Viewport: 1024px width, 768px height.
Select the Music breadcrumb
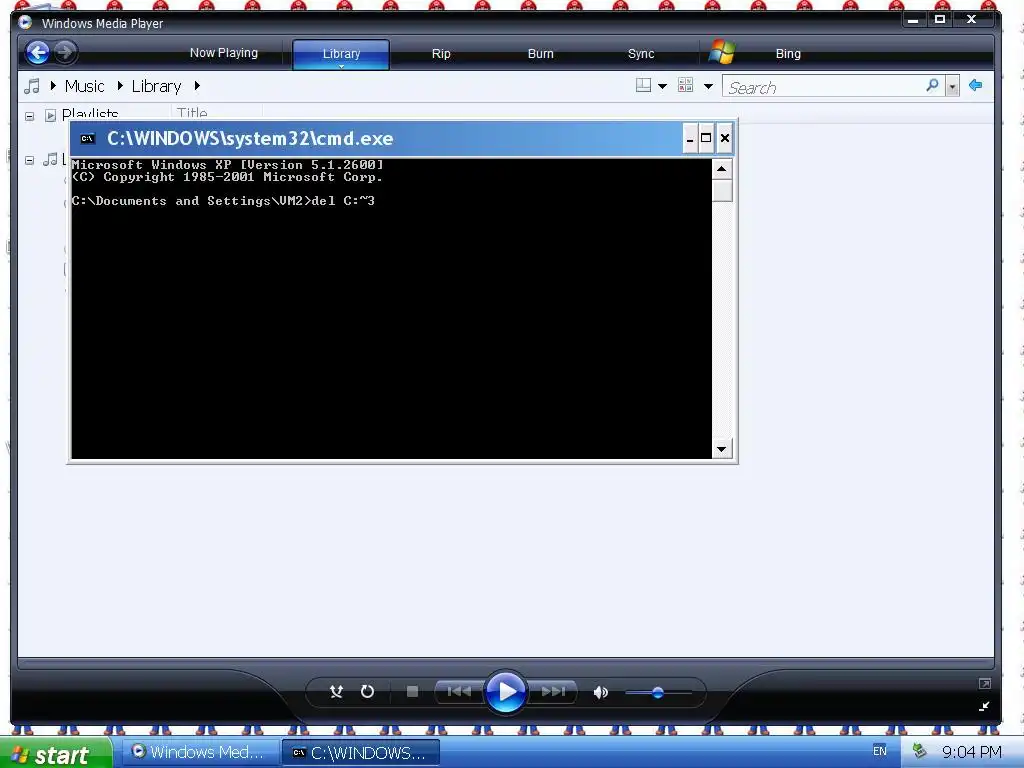84,86
